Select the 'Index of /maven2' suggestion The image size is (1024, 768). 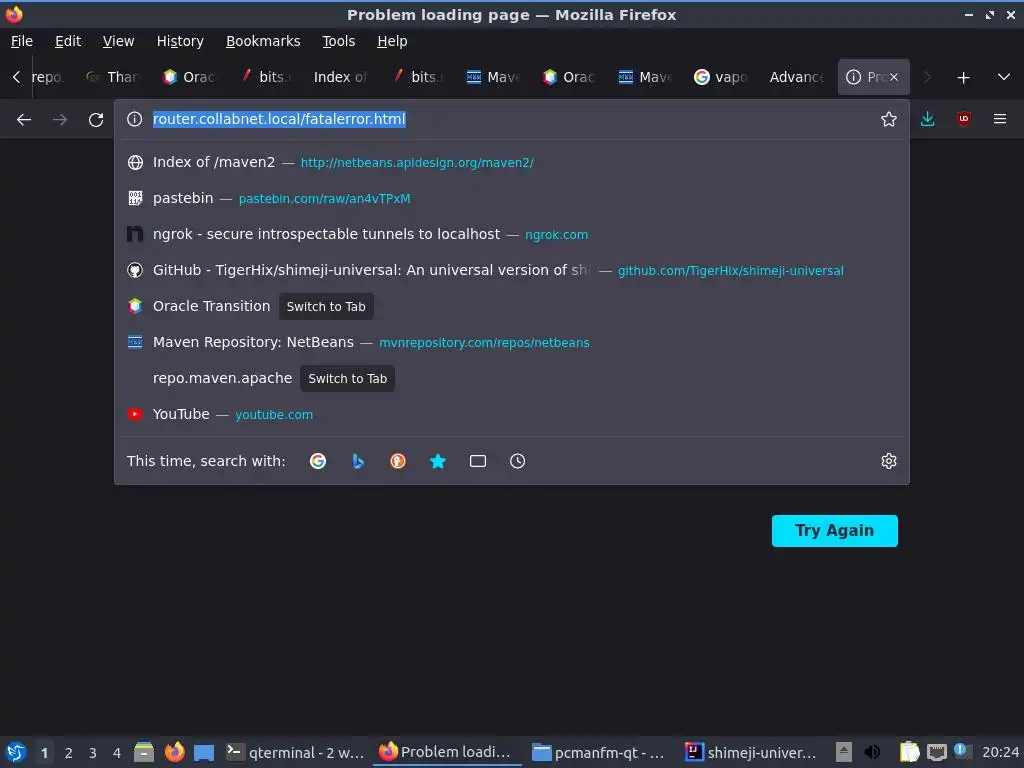coord(511,163)
